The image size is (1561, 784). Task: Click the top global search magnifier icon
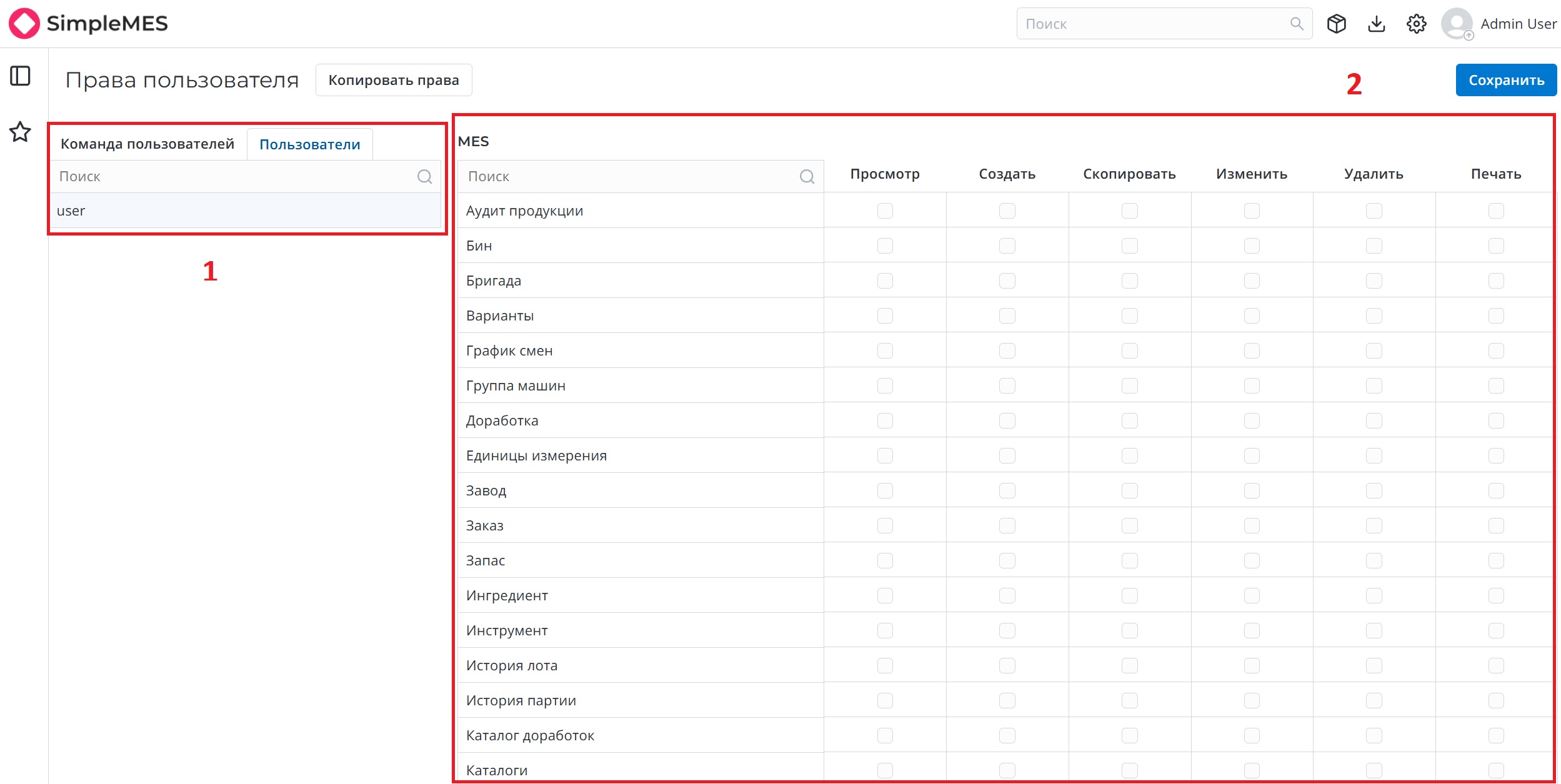click(1297, 24)
